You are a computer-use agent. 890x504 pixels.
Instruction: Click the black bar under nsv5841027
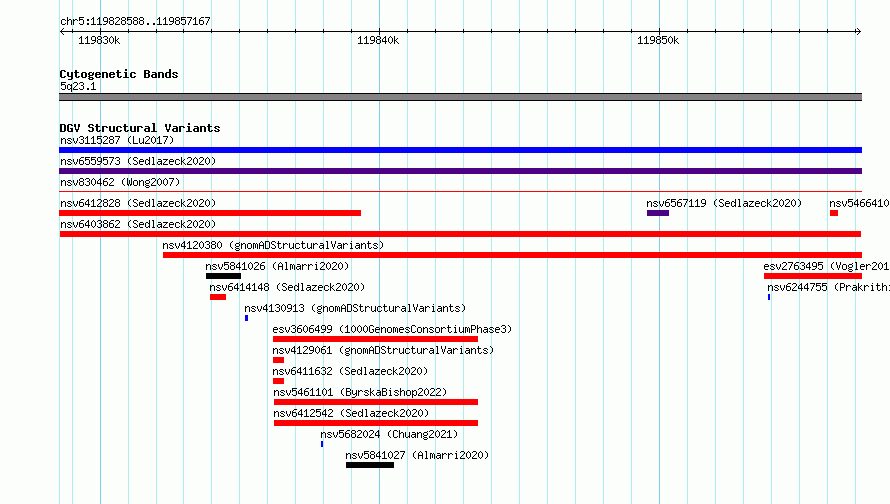[370, 465]
